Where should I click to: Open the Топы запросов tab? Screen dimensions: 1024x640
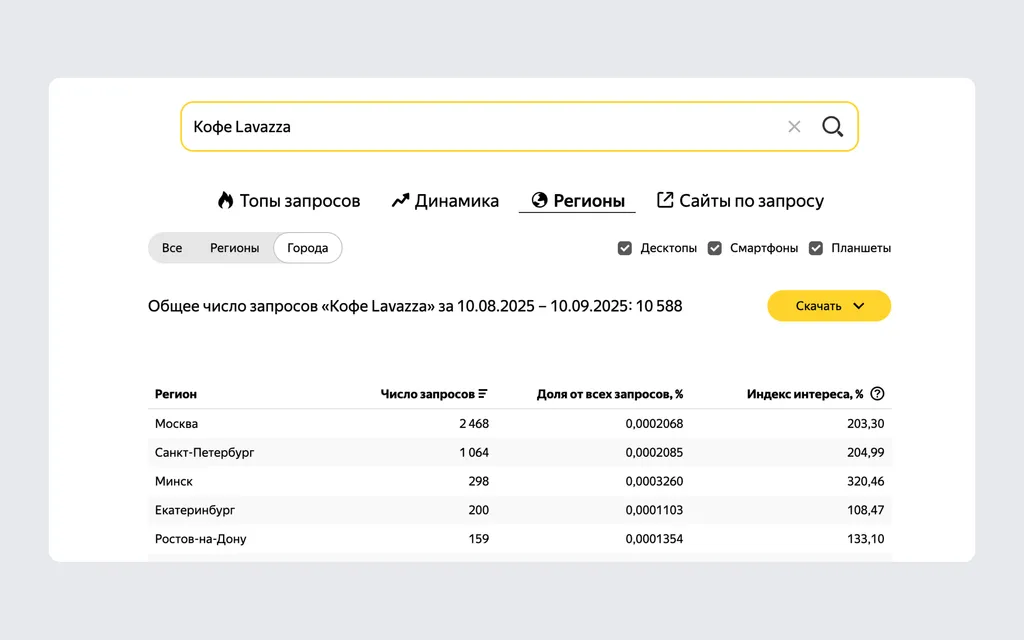[289, 200]
